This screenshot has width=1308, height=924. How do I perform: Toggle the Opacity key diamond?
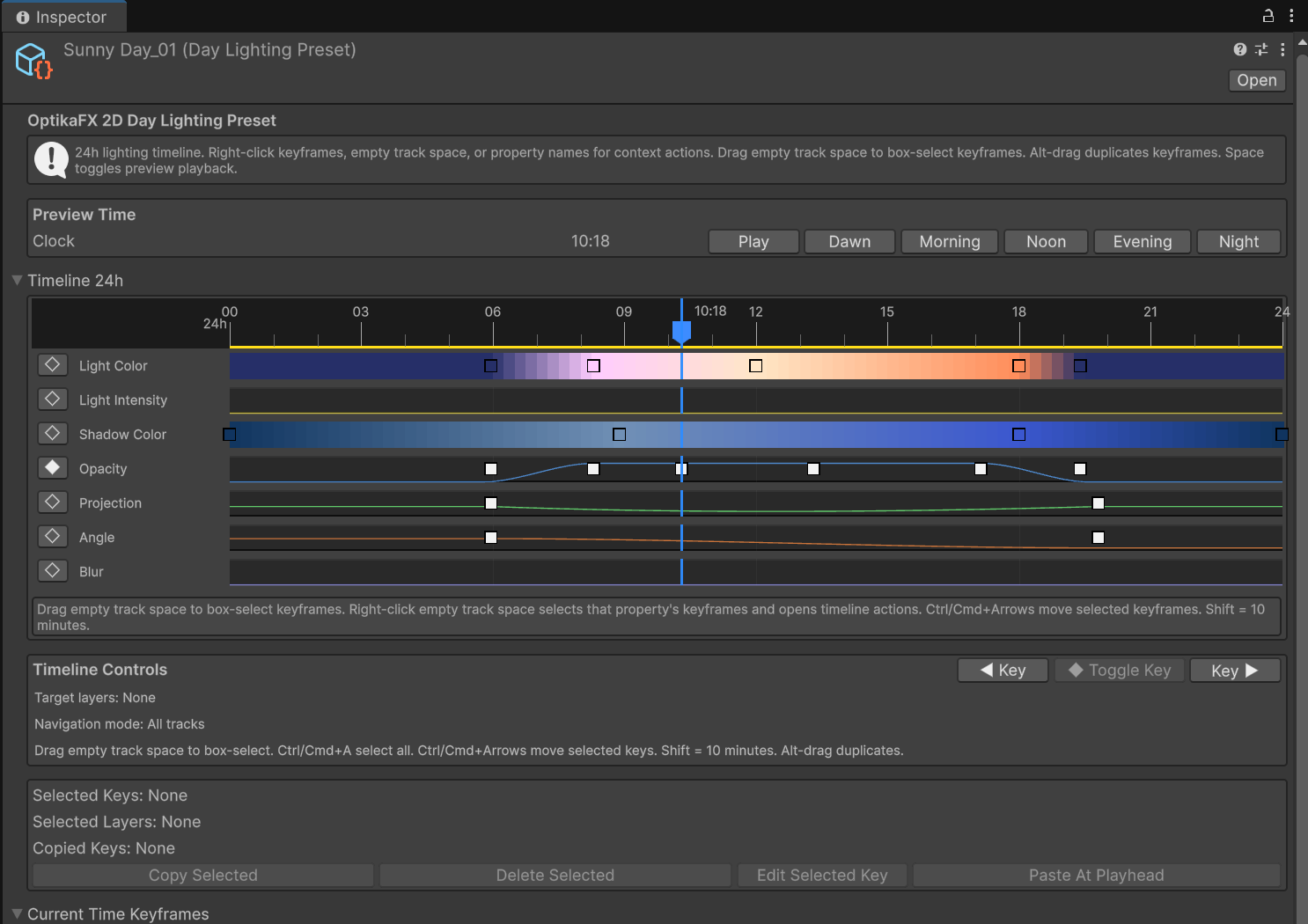pos(53,467)
